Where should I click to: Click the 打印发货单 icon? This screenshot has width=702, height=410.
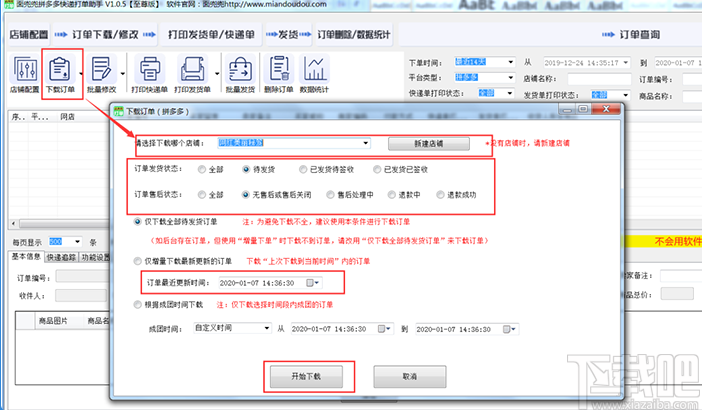(x=193, y=74)
